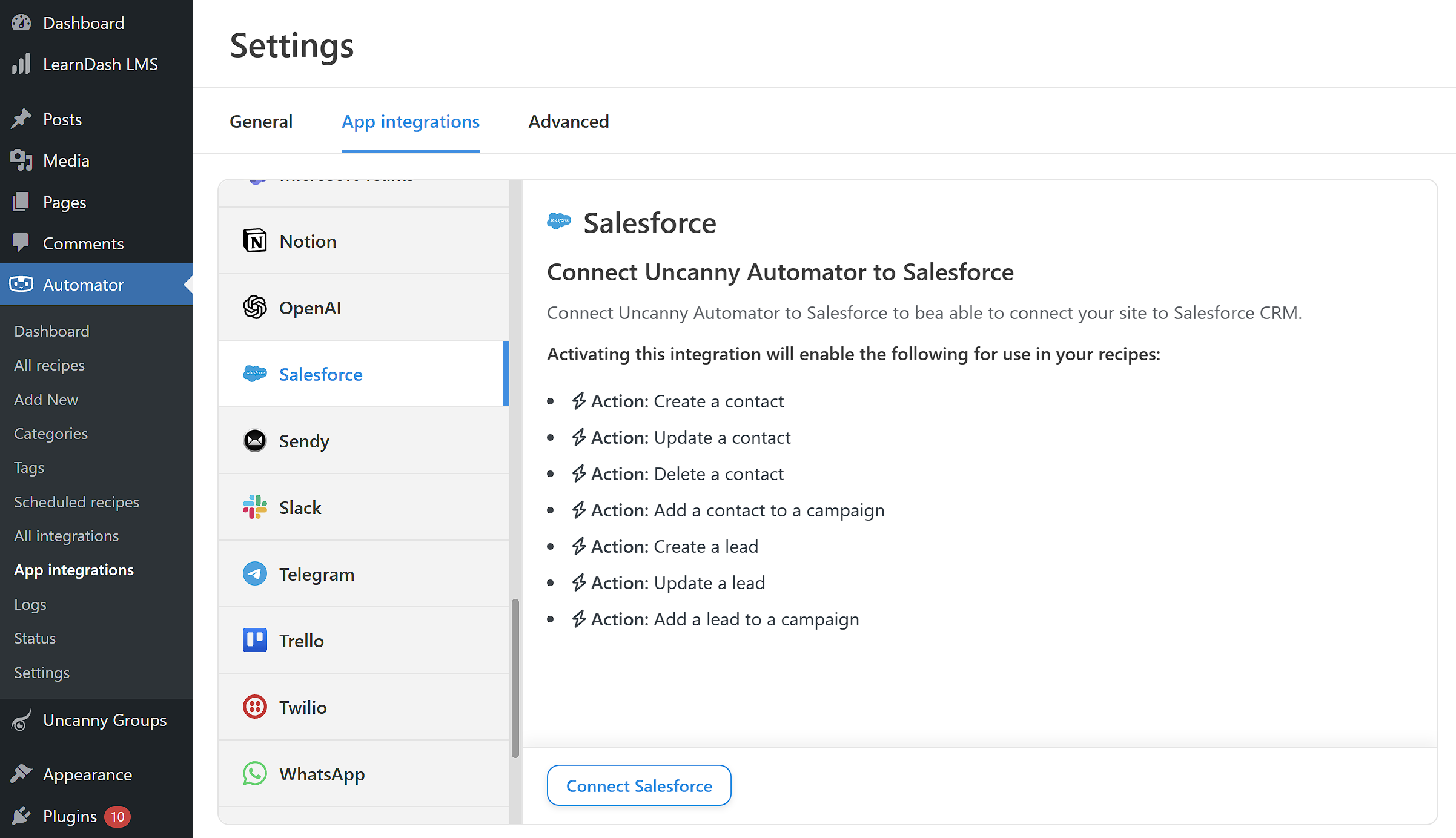Viewport: 1456px width, 838px height.
Task: Click the Sendy envelope icon
Action: click(255, 441)
